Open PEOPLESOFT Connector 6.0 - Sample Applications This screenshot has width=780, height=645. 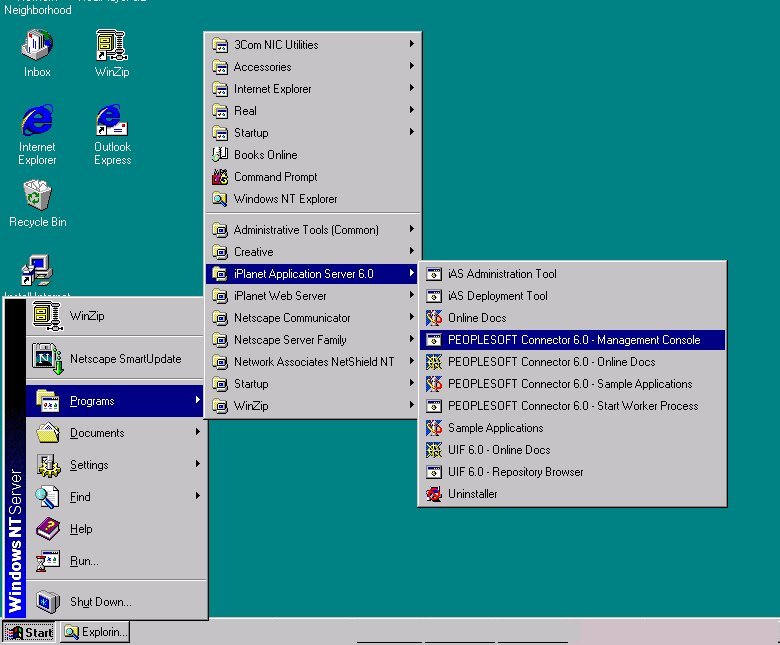[572, 384]
